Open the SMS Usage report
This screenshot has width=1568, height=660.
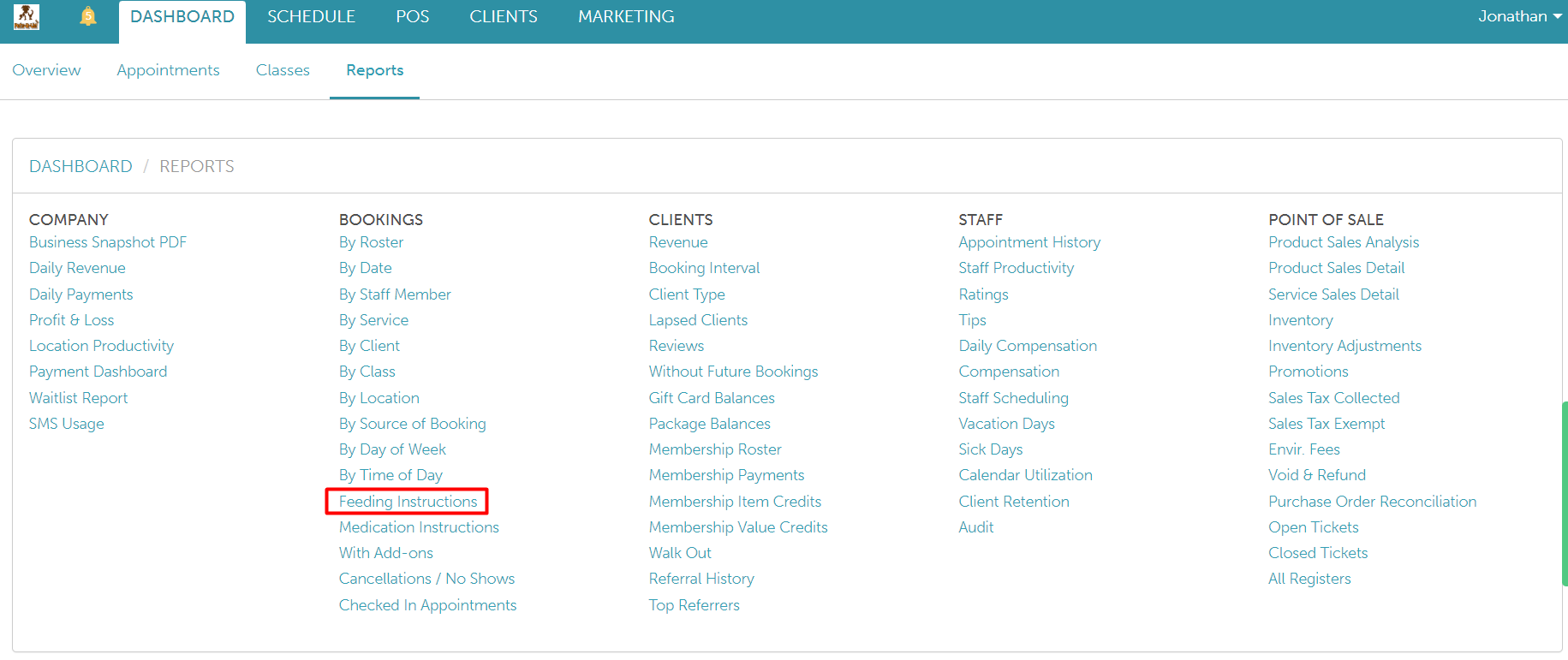point(67,424)
